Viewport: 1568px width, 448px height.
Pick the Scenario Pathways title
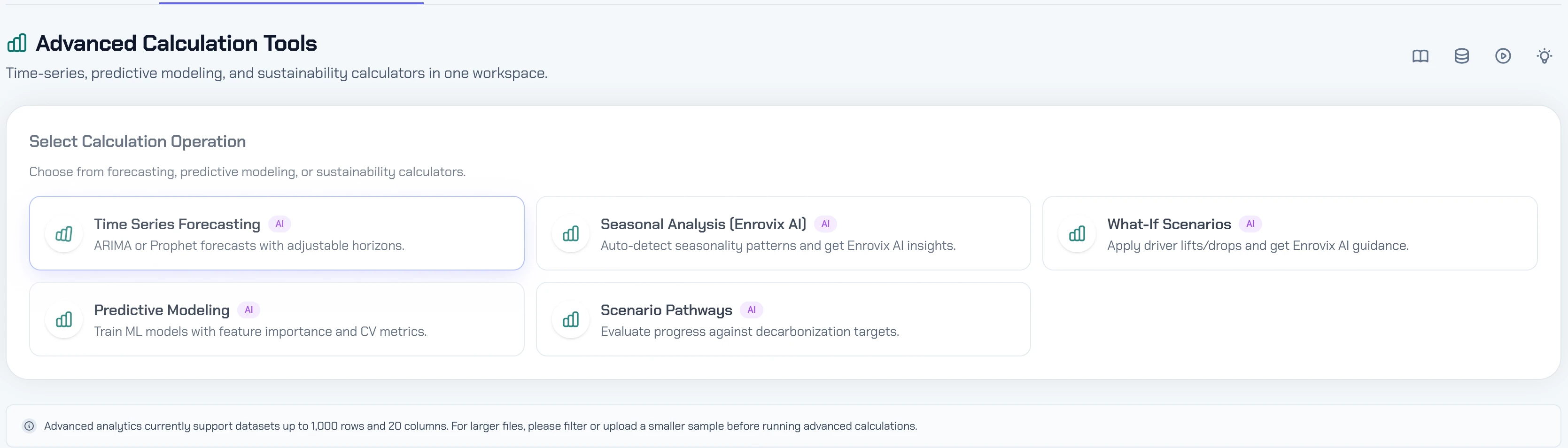(x=666, y=310)
